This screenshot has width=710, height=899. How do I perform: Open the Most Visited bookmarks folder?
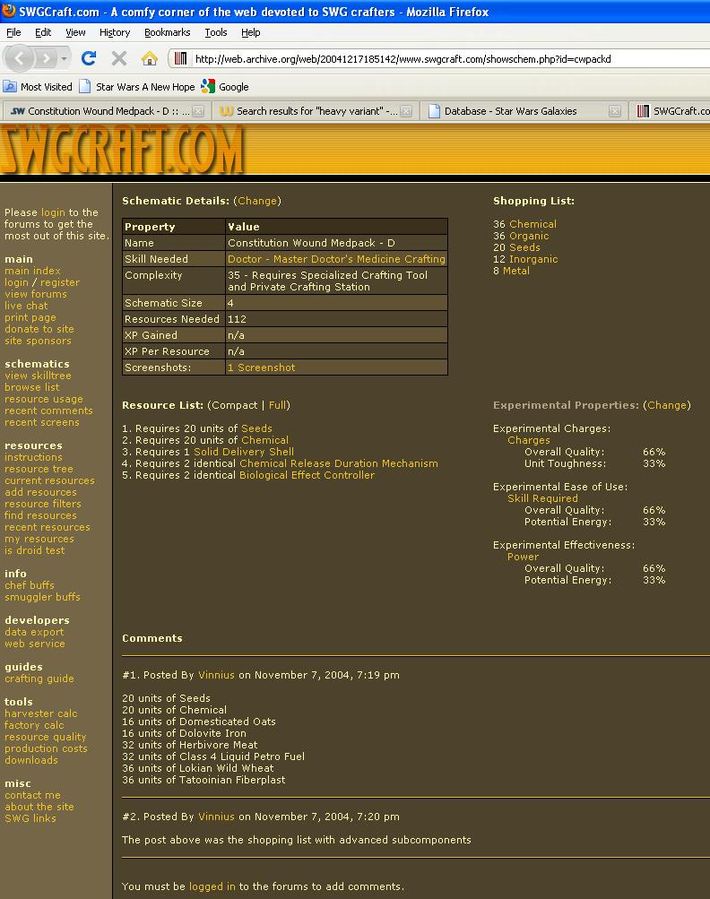(38, 87)
